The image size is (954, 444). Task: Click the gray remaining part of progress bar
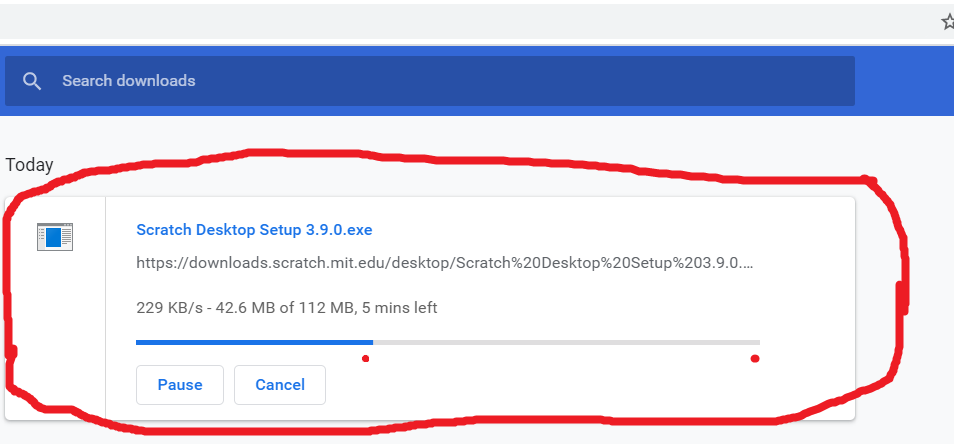coord(566,342)
